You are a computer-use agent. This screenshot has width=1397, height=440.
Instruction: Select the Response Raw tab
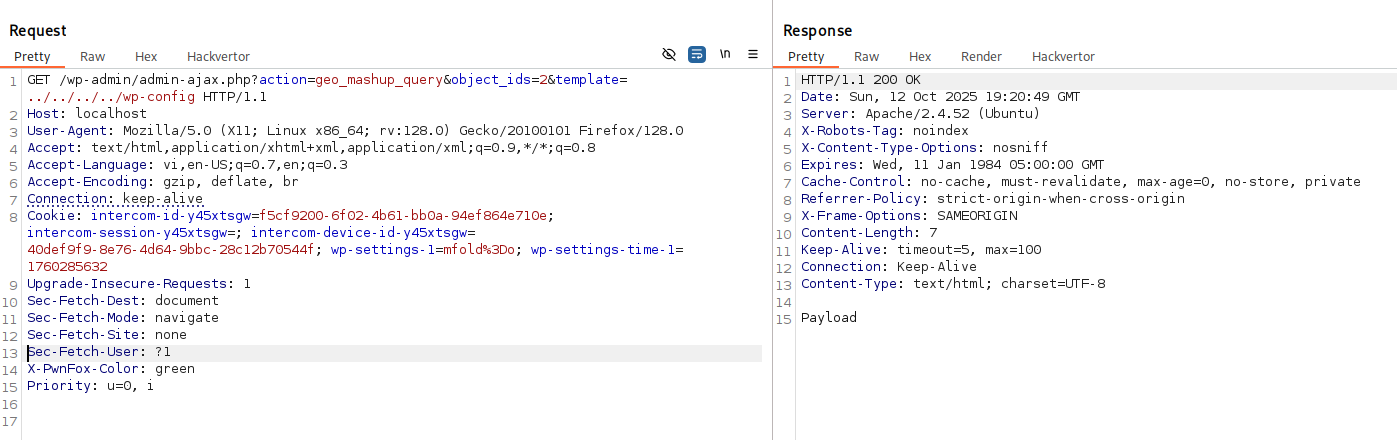867,57
